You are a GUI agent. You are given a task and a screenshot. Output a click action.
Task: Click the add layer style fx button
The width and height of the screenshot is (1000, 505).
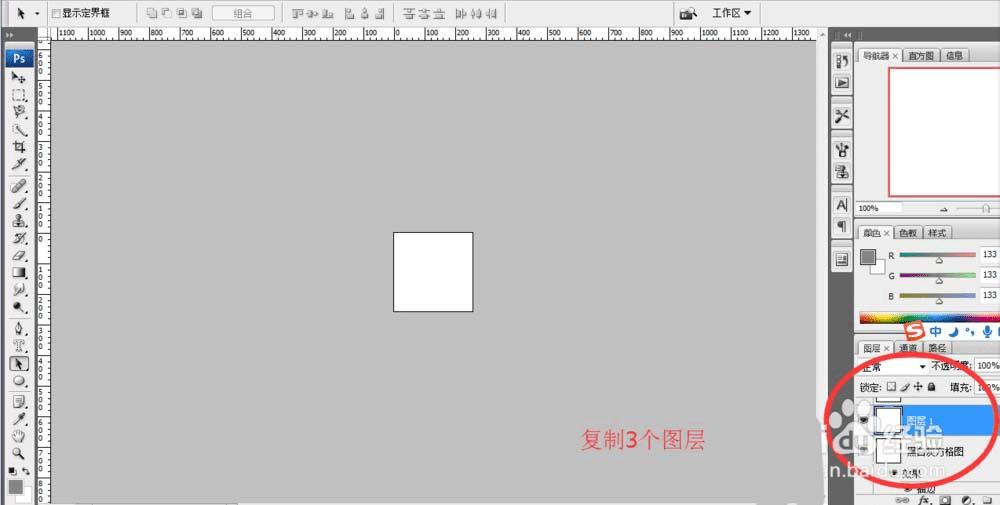[924, 501]
